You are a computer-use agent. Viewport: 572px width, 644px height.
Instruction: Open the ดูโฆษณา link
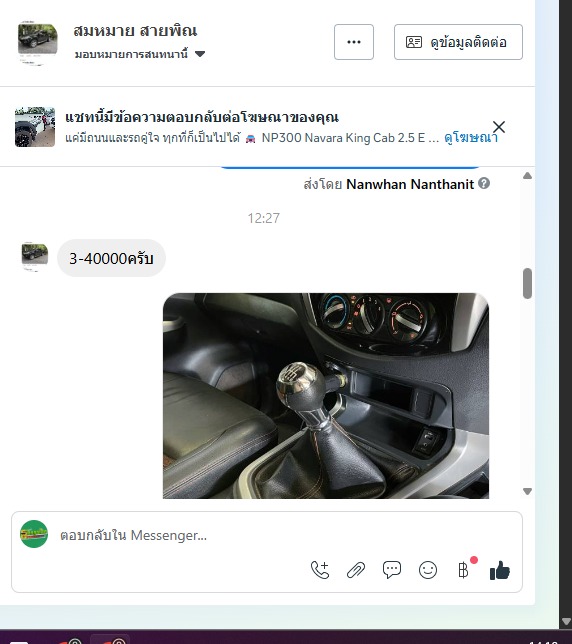click(471, 138)
